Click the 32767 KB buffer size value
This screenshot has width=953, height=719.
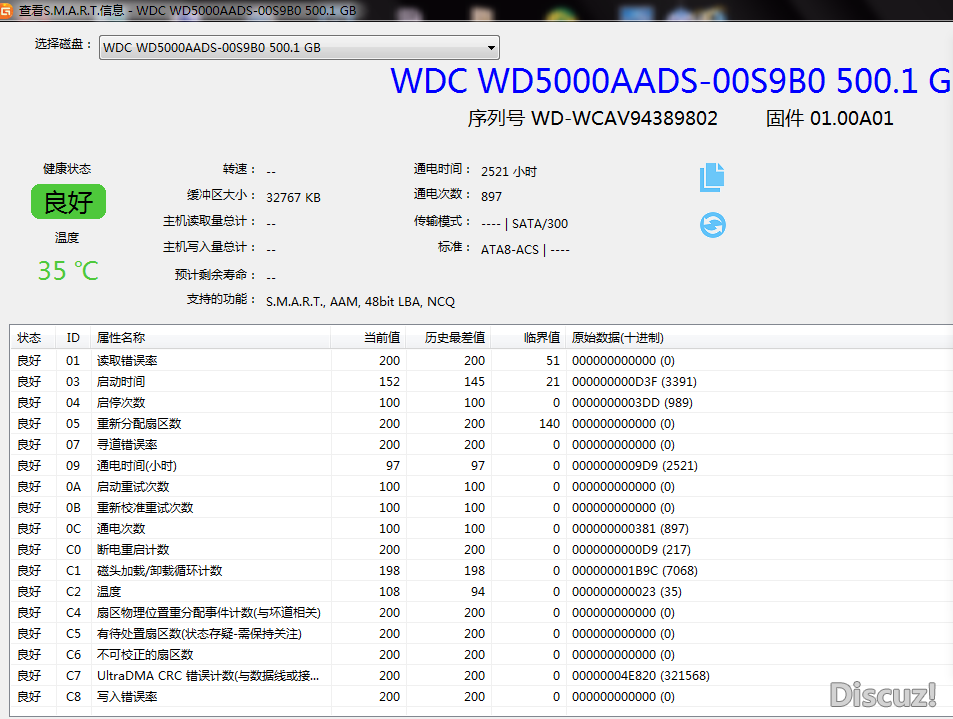tap(293, 198)
